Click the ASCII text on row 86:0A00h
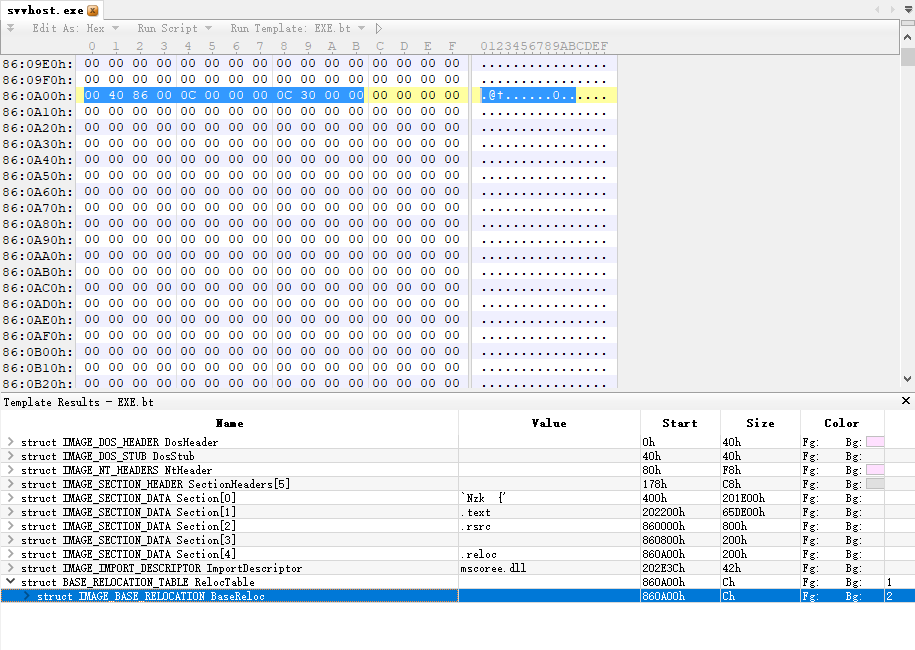The width and height of the screenshot is (915, 650). (x=544, y=95)
